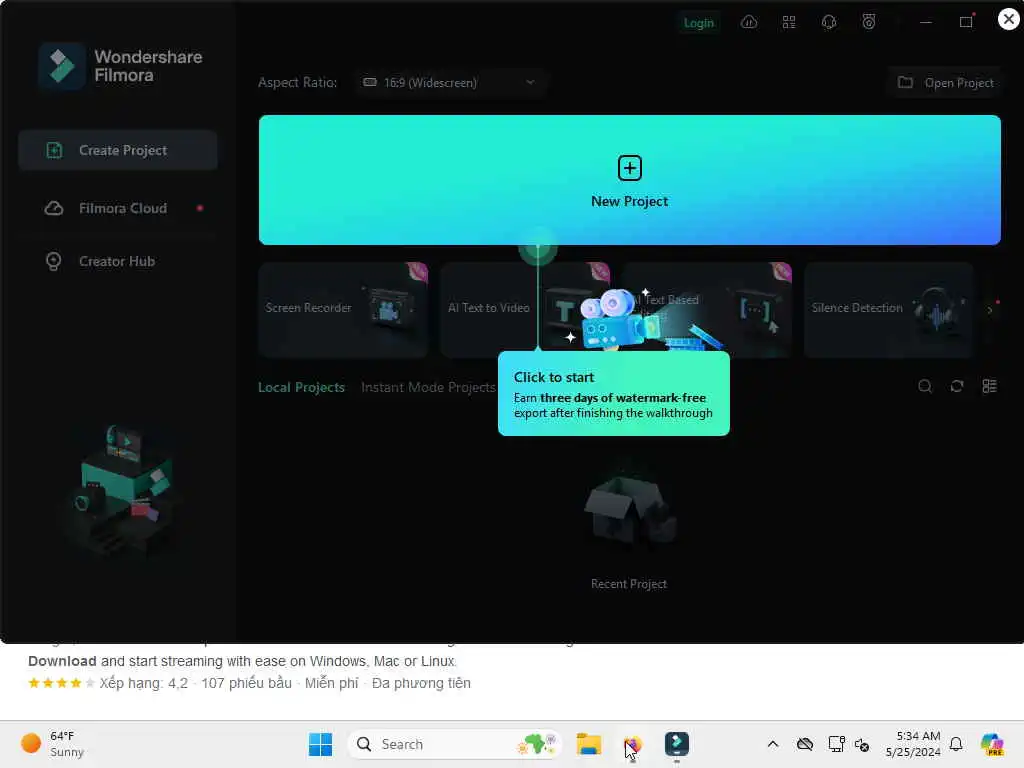Expand the Aspect Ratio 16:9 Widescreen dropdown
The height and width of the screenshot is (768, 1024).
point(451,82)
